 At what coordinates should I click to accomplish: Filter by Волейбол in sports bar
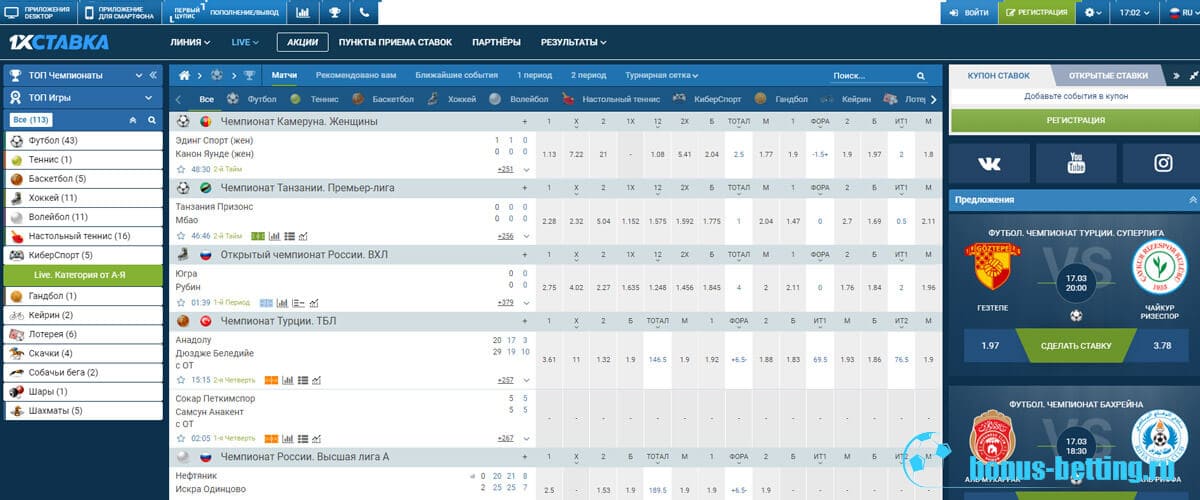click(520, 99)
